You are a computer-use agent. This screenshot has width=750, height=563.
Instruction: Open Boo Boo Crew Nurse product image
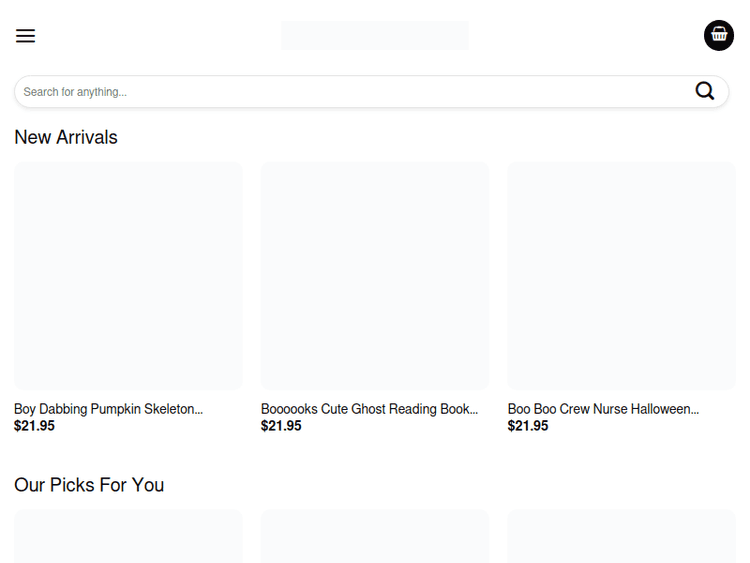pyautogui.click(x=621, y=275)
